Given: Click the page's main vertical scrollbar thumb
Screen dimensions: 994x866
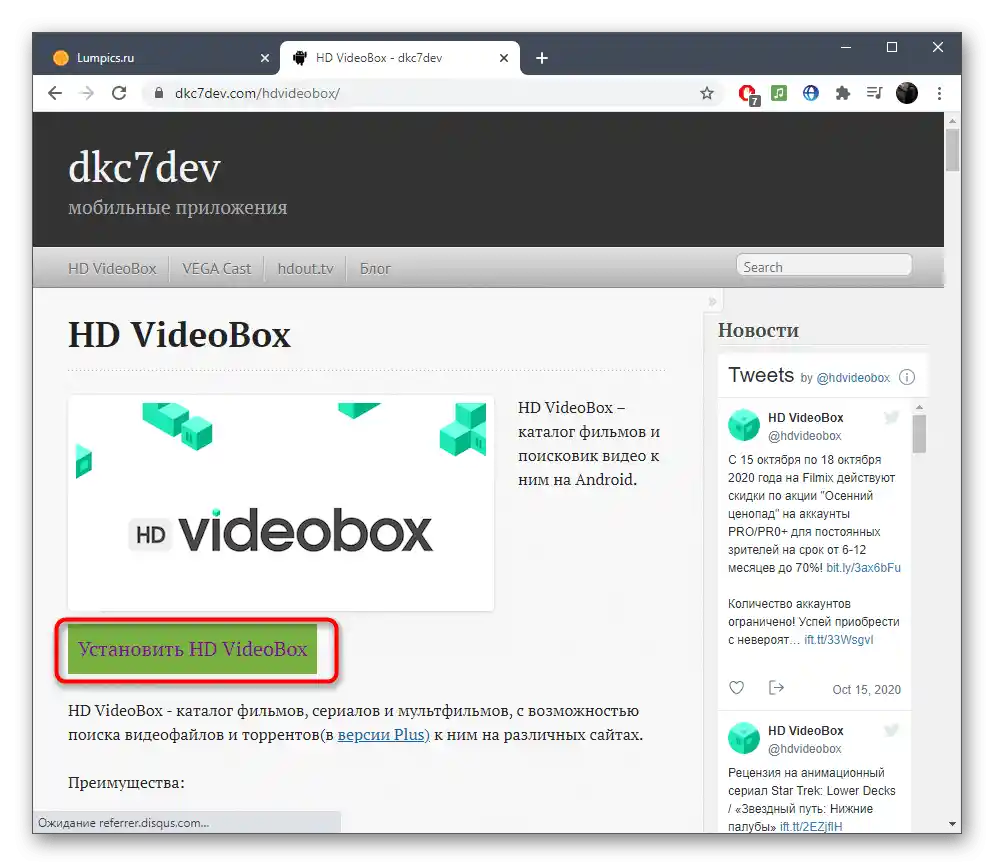Looking at the screenshot, I should click(x=952, y=150).
